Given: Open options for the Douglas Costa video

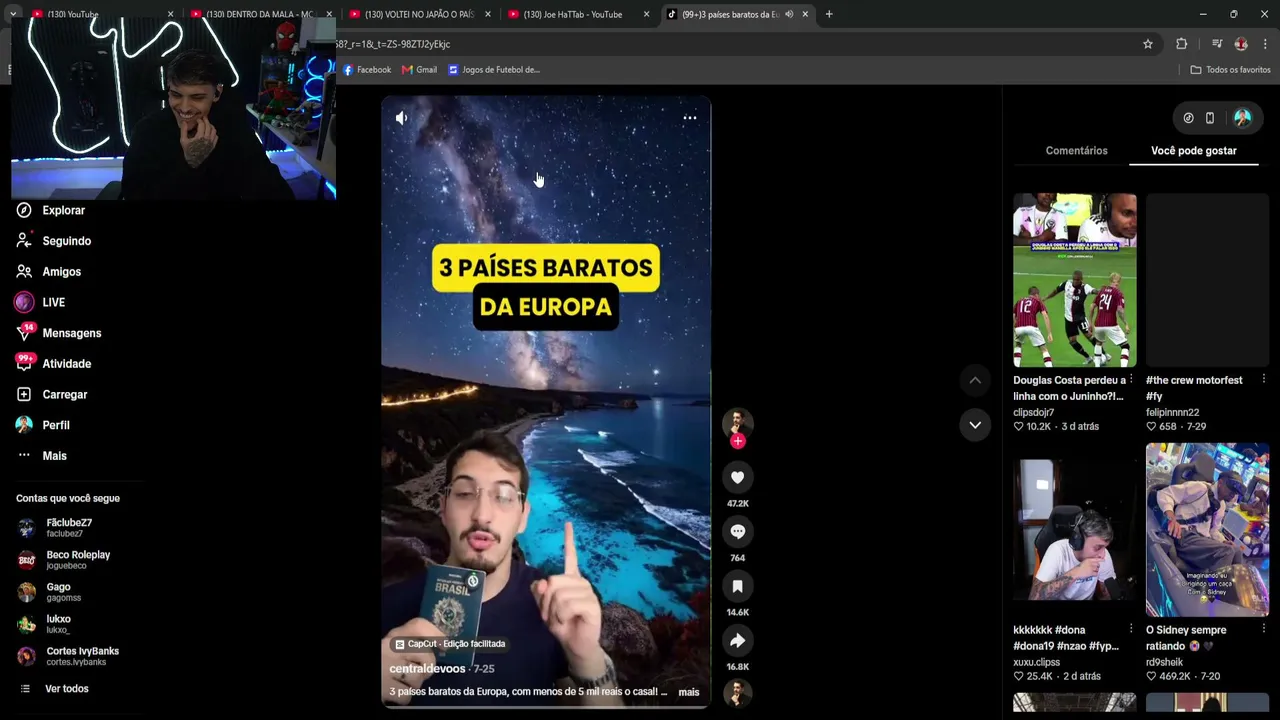Looking at the screenshot, I should pos(1131,379).
